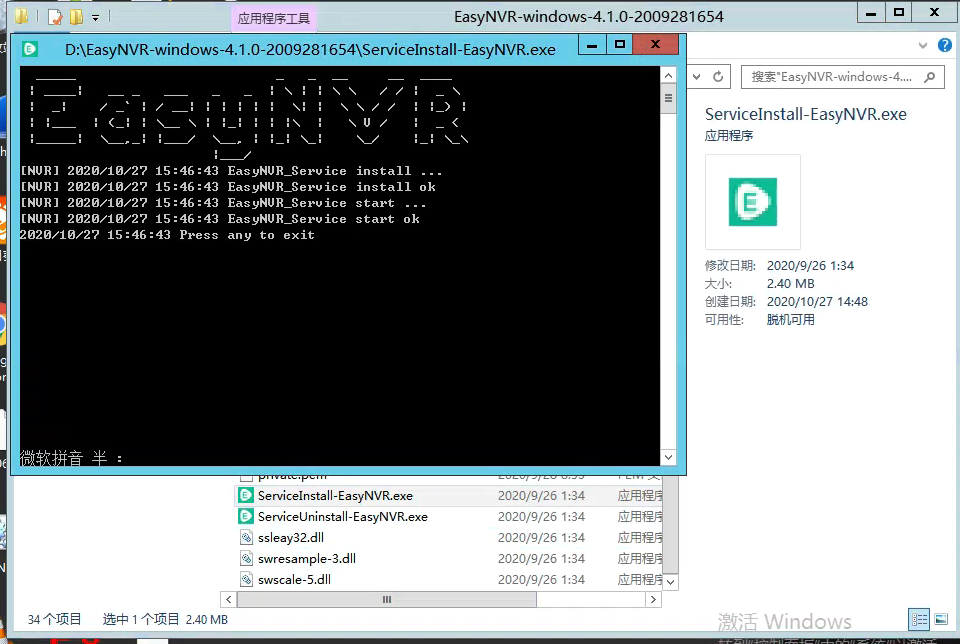Click the new folder quick access icon

(x=77, y=17)
